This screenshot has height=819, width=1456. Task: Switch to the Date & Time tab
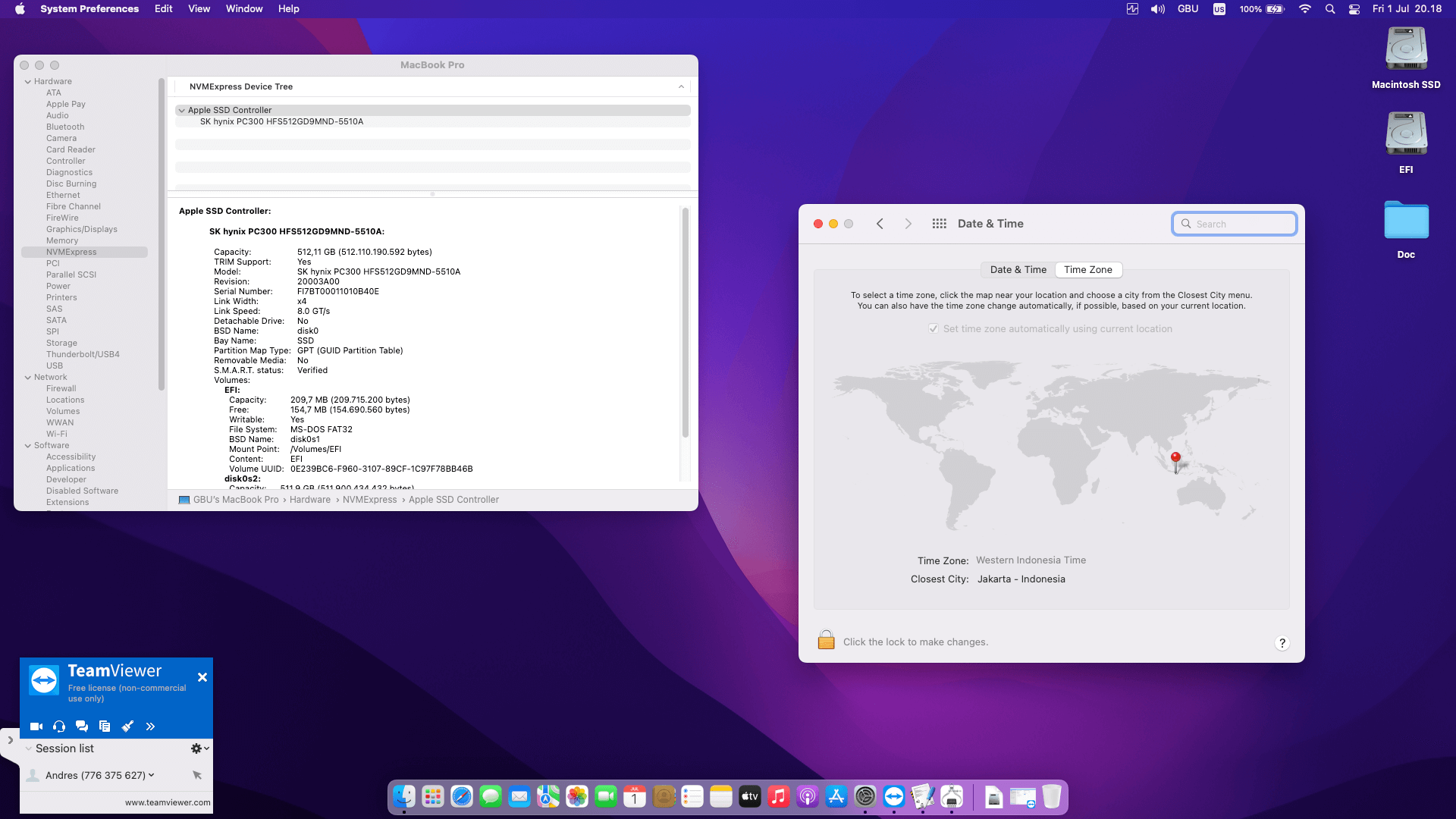tap(1018, 270)
